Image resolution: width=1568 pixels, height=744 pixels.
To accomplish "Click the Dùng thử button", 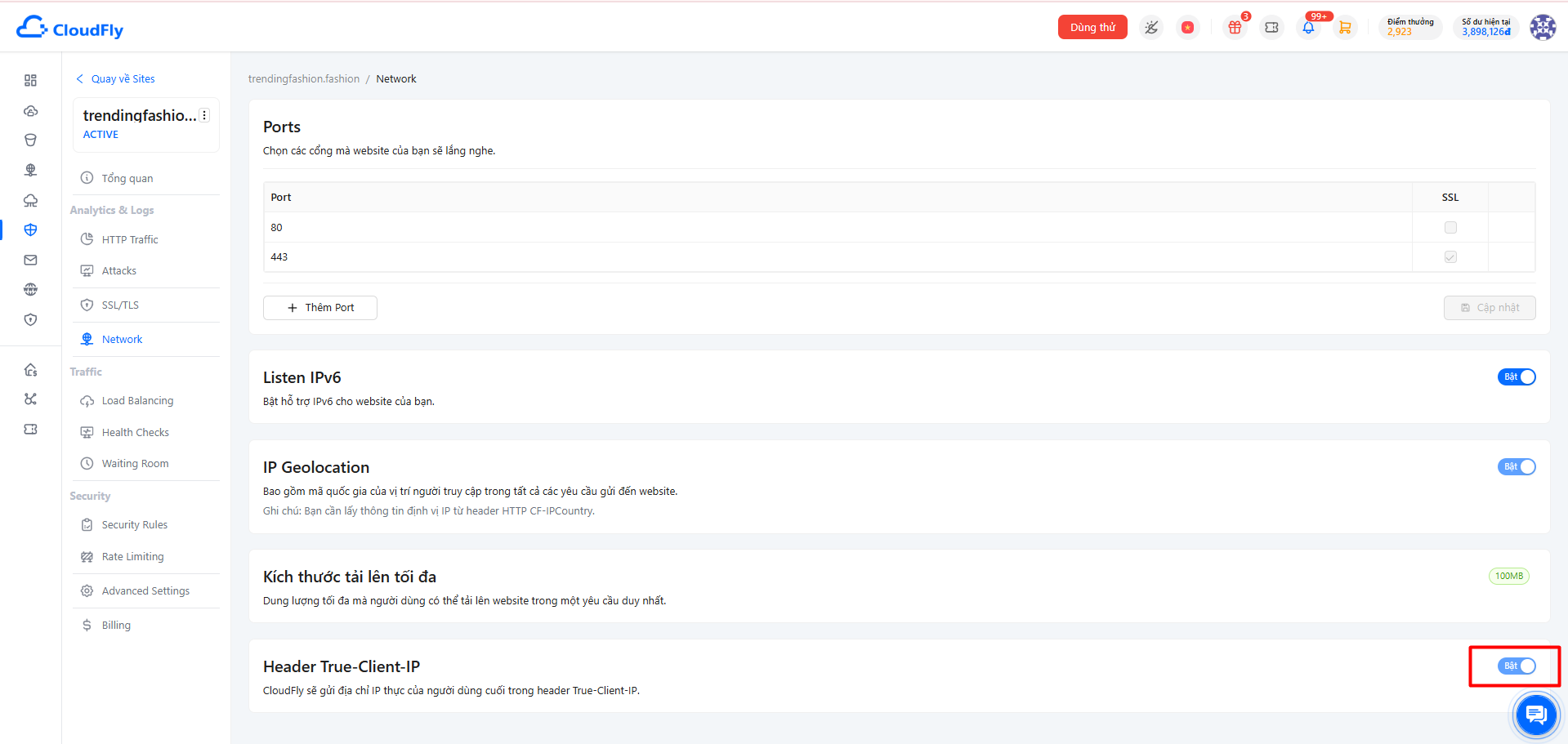I will (1092, 27).
